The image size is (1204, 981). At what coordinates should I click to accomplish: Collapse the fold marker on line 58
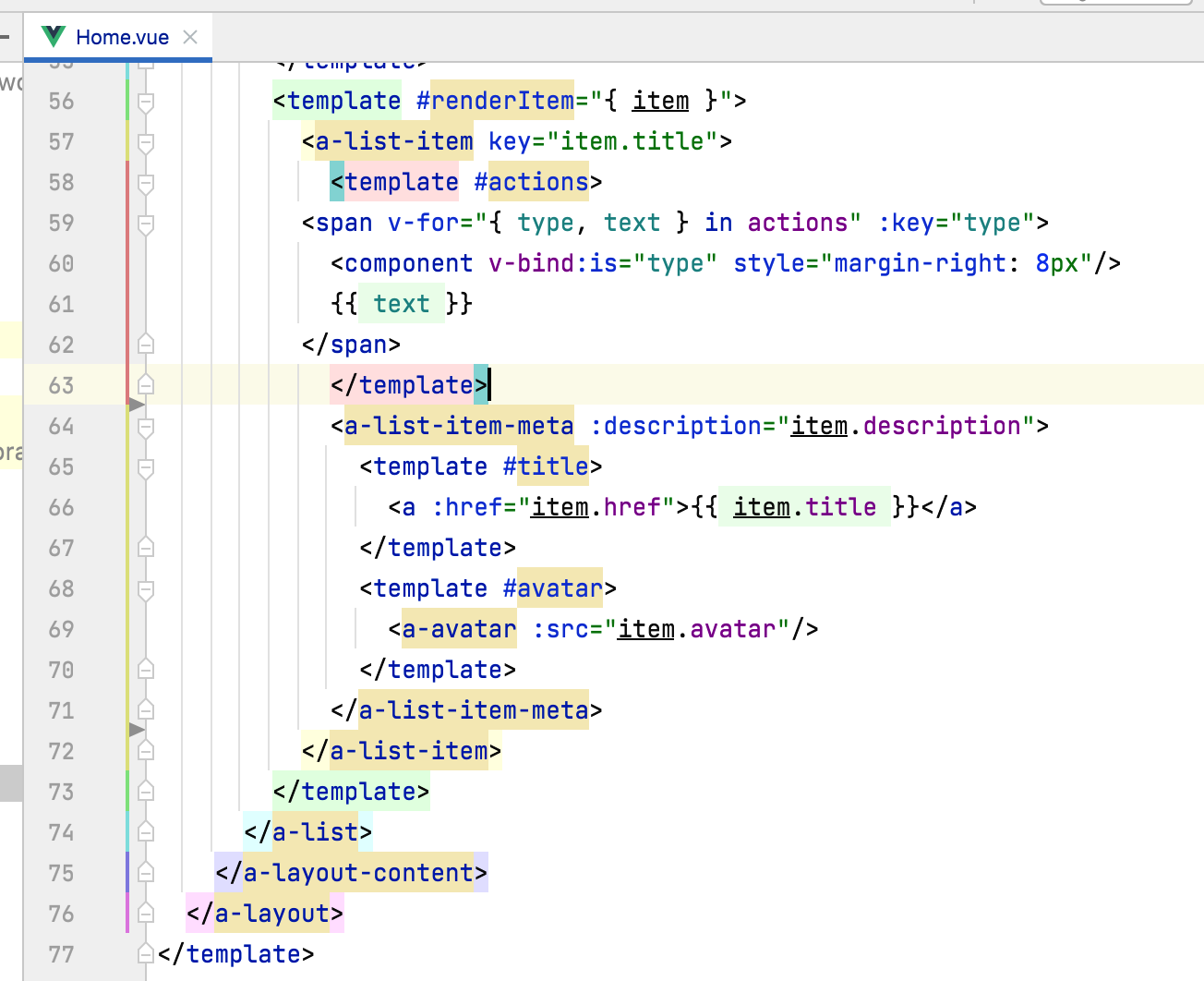coord(146,183)
